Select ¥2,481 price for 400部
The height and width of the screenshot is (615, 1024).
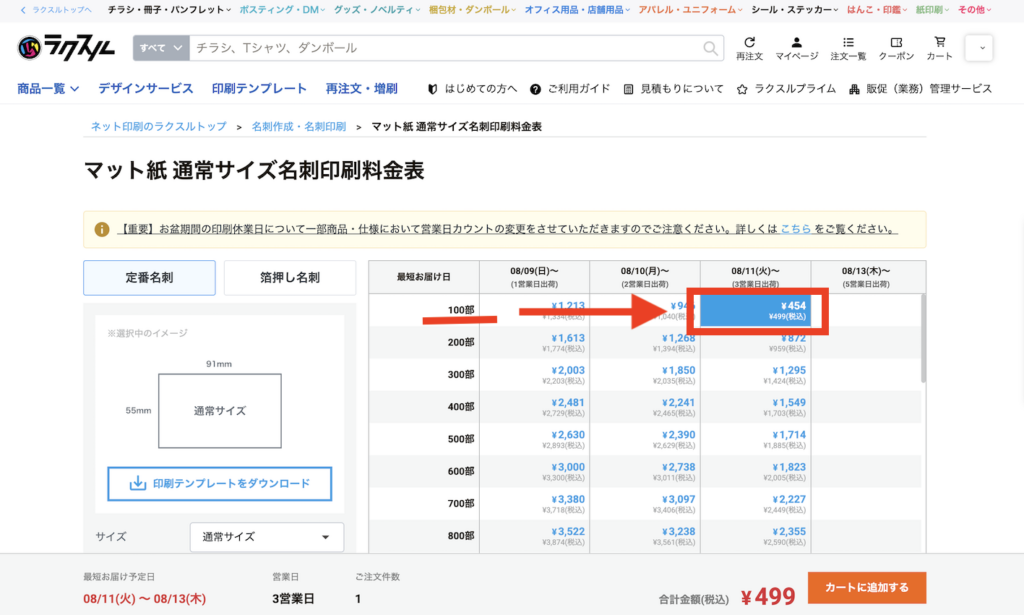coord(534,407)
